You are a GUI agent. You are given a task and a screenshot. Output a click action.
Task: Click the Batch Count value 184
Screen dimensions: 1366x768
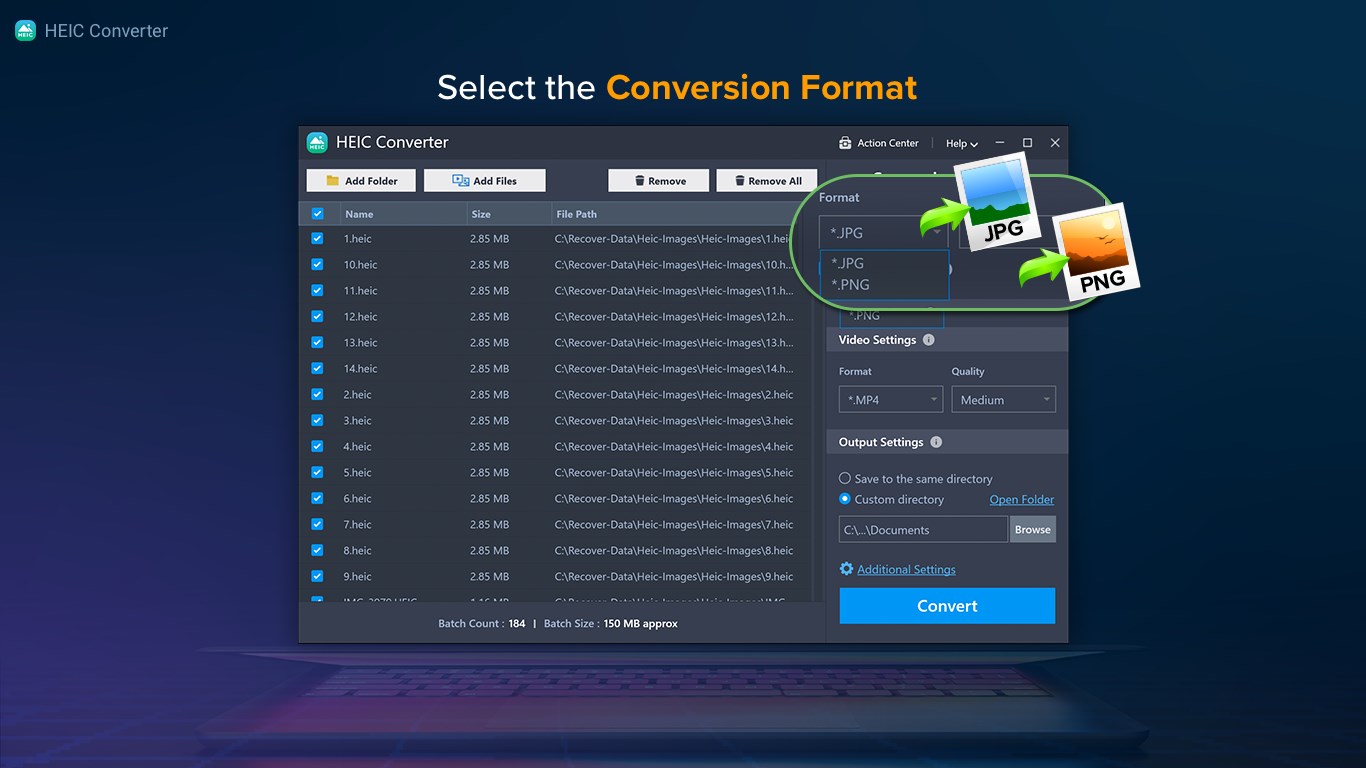point(517,624)
